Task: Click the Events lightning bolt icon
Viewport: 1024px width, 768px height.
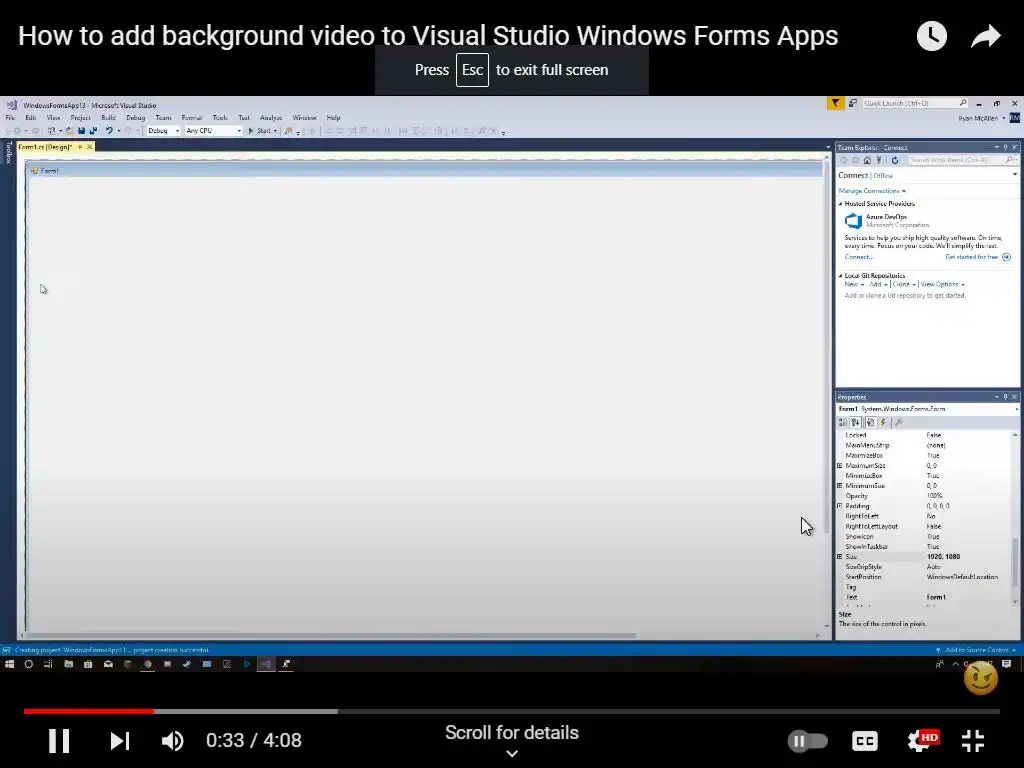Action: (883, 423)
